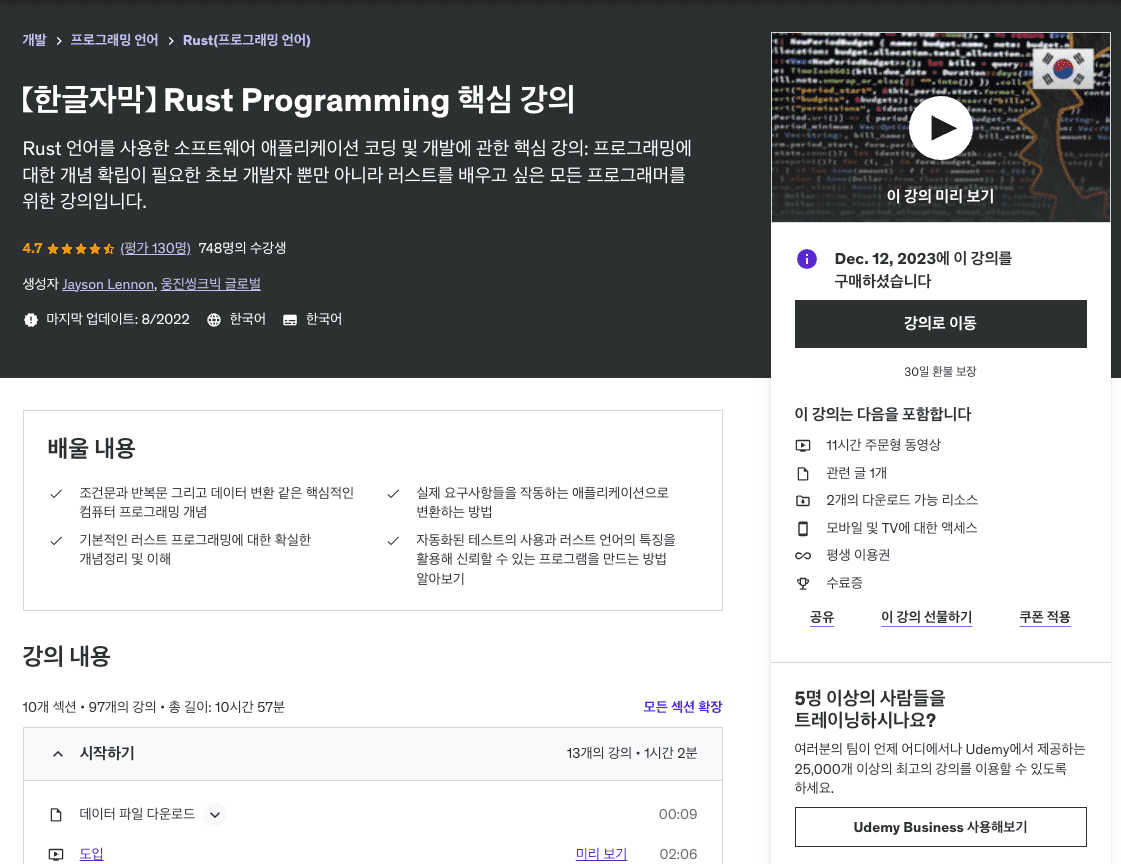The width and height of the screenshot is (1121, 864).
Task: Click the last-updated badge icon
Action: click(x=31, y=320)
